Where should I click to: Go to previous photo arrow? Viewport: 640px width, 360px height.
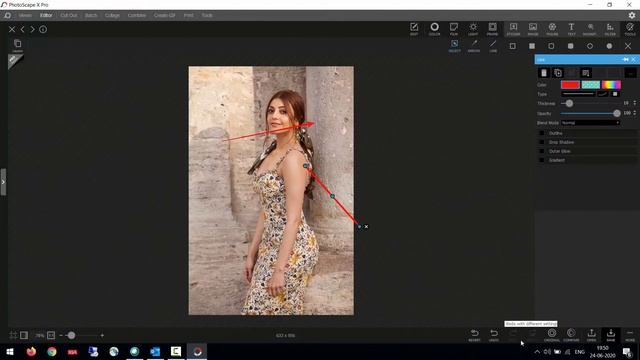click(22, 29)
